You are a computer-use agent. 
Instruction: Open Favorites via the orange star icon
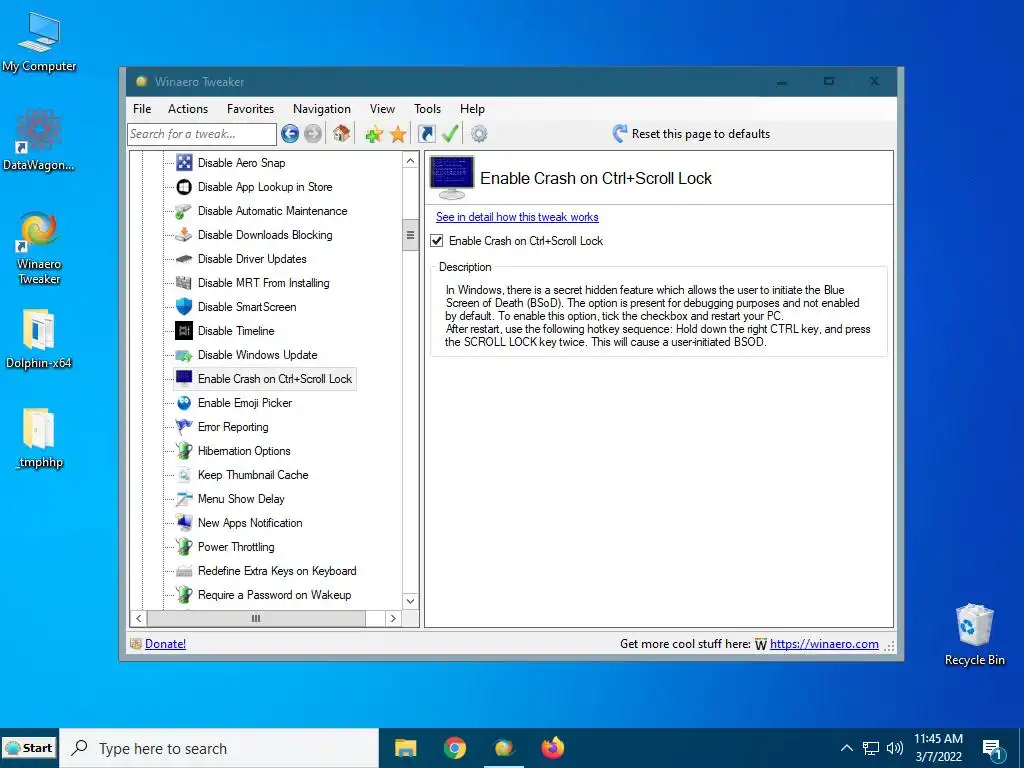pyautogui.click(x=398, y=135)
